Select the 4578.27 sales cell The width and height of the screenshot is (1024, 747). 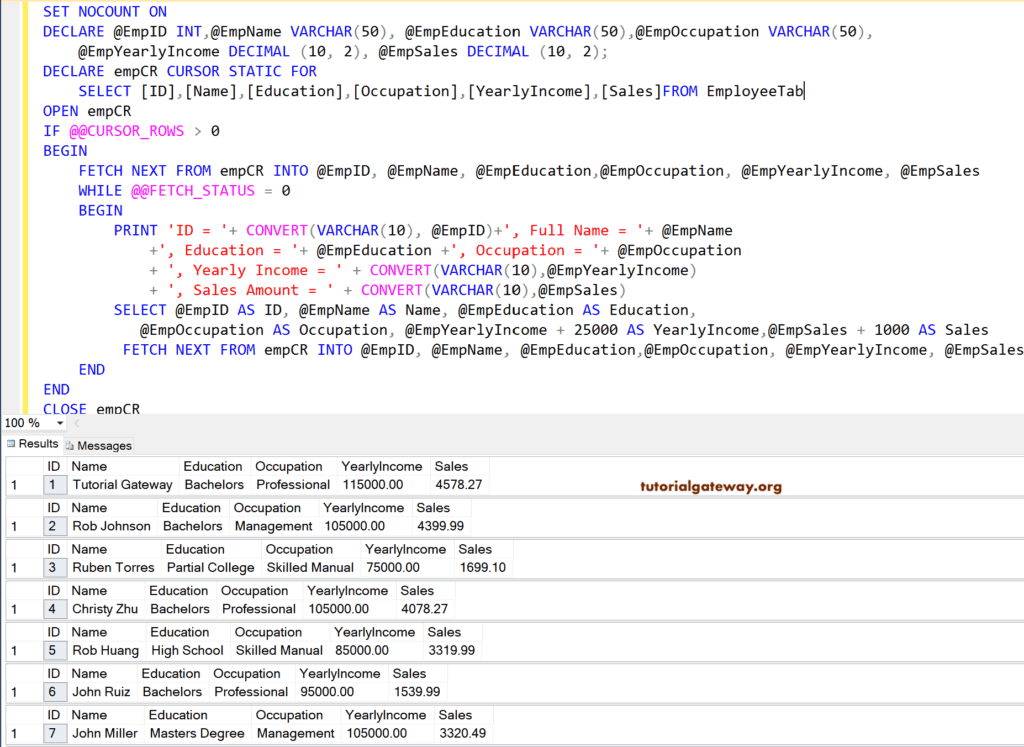[x=460, y=485]
